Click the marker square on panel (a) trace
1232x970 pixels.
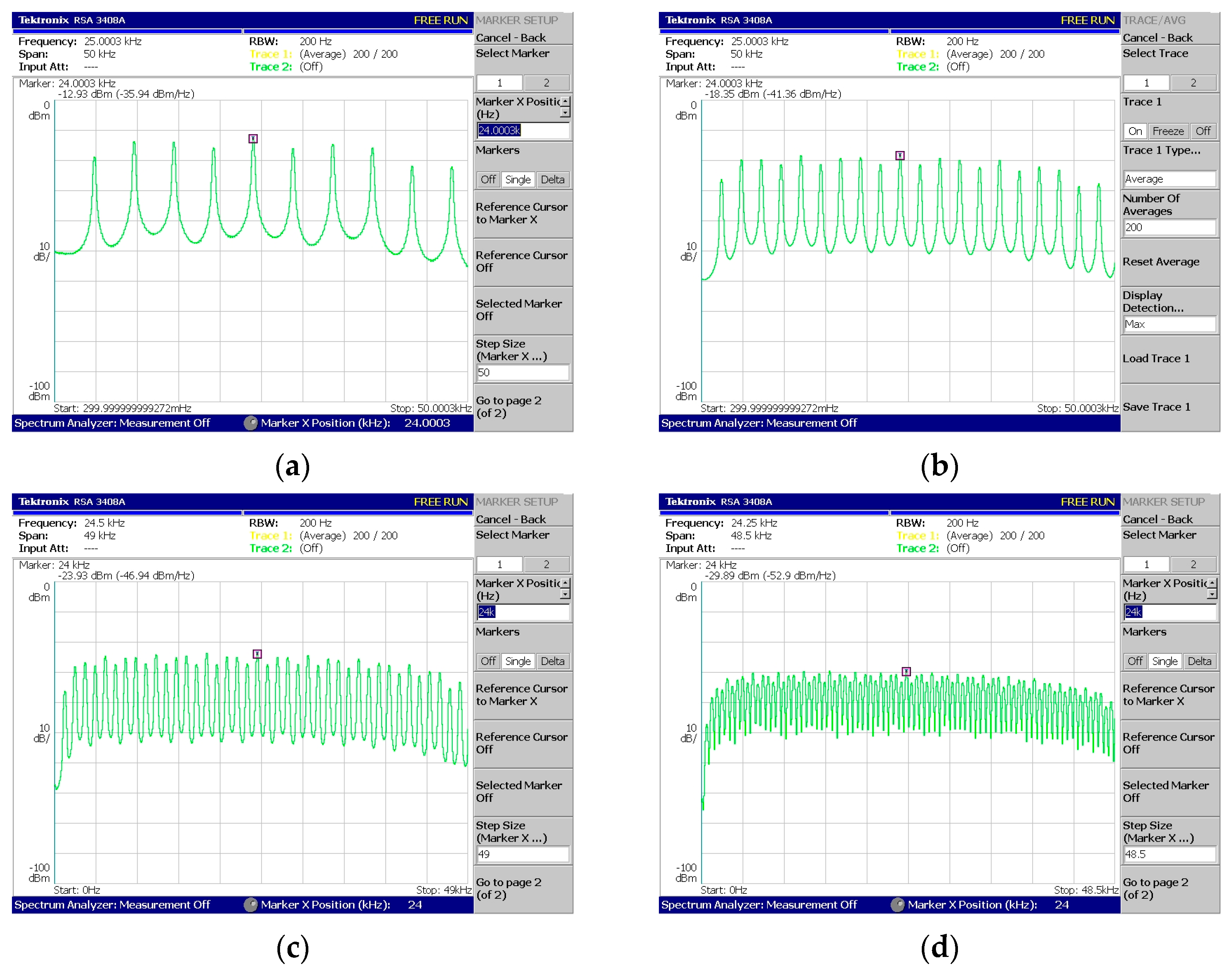click(x=253, y=139)
